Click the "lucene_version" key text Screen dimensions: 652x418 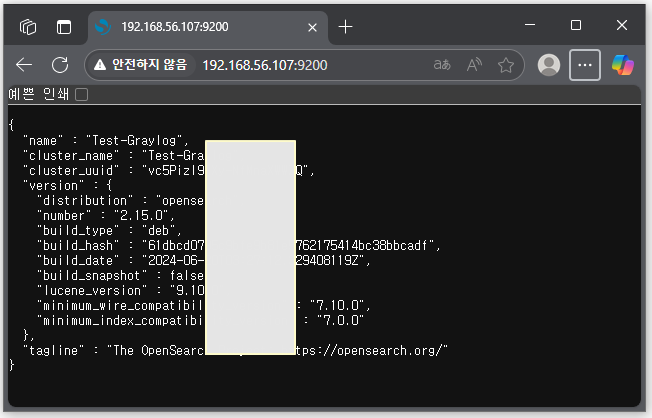coord(92,290)
